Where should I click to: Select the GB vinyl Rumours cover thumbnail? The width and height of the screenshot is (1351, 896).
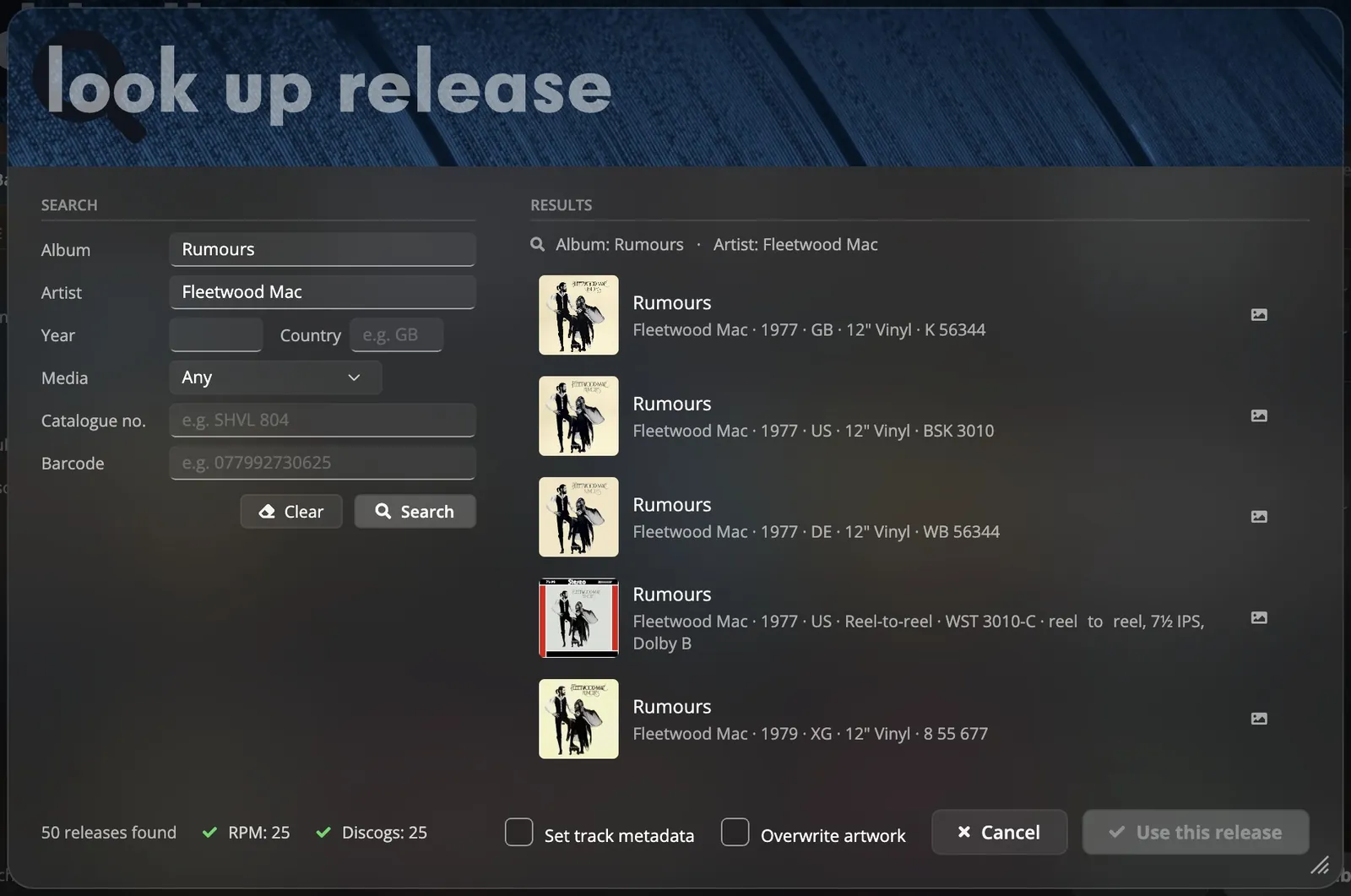pos(578,315)
